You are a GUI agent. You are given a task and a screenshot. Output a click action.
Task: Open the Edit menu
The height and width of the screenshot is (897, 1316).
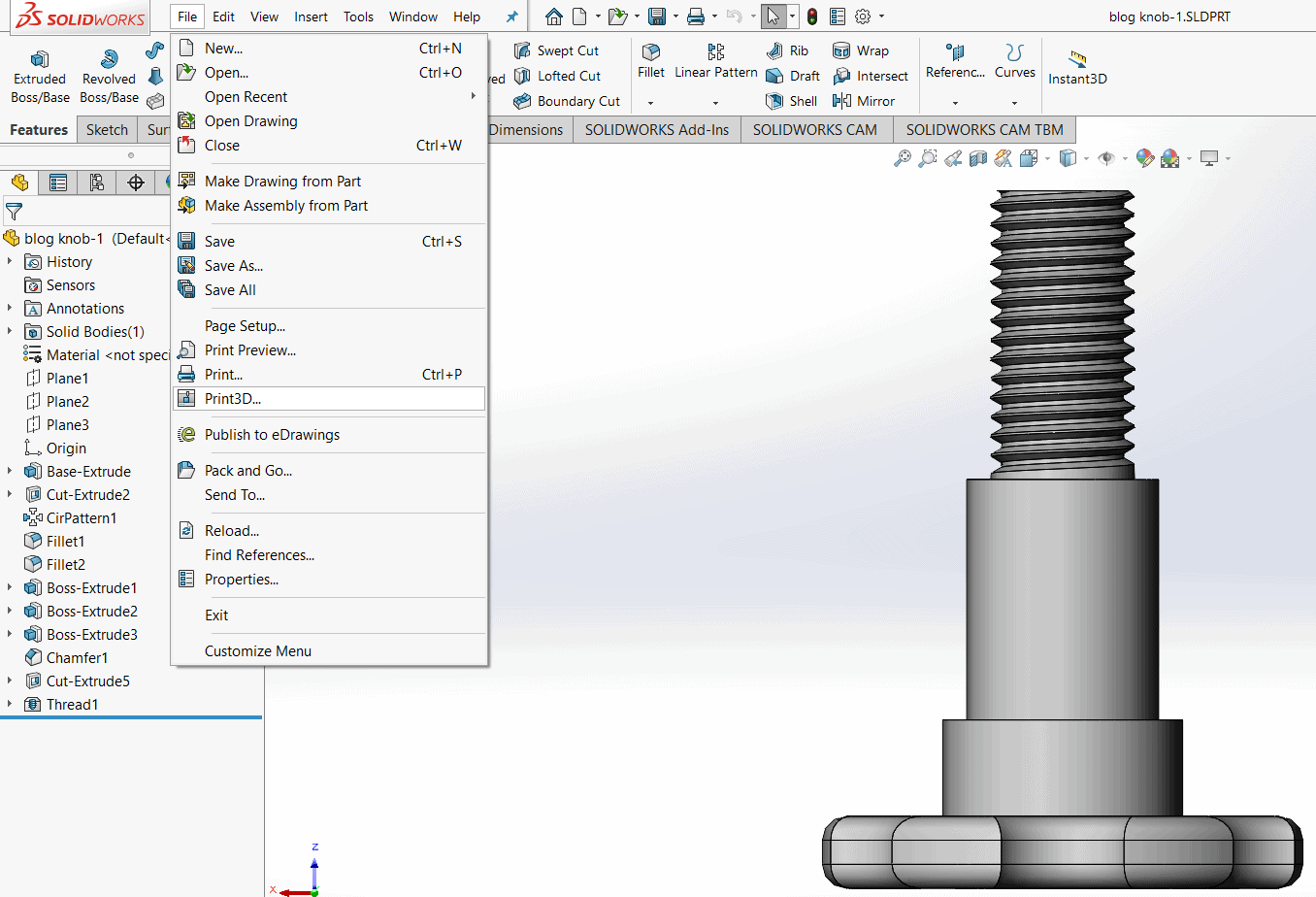click(223, 17)
